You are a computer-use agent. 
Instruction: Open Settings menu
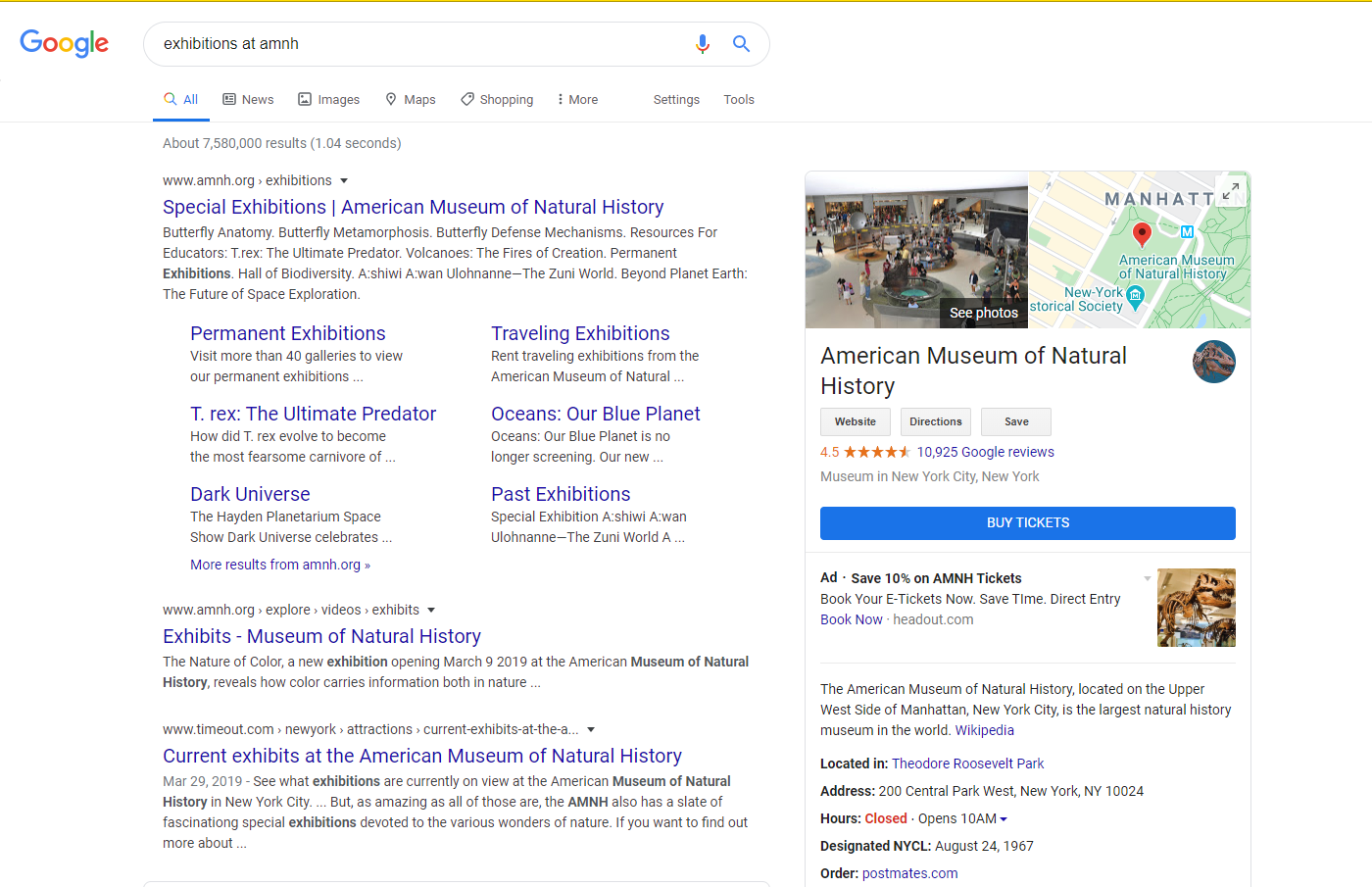point(676,100)
